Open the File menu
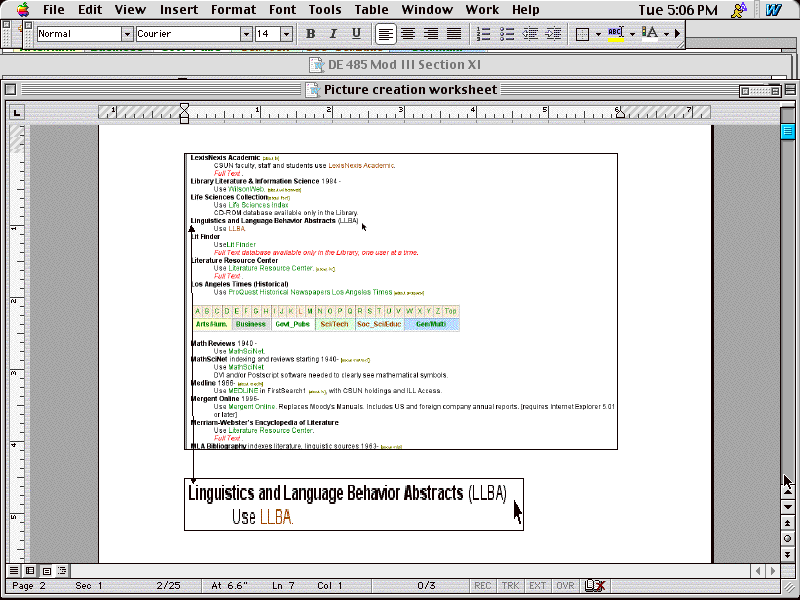Viewport: 800px width, 600px height. (x=54, y=10)
